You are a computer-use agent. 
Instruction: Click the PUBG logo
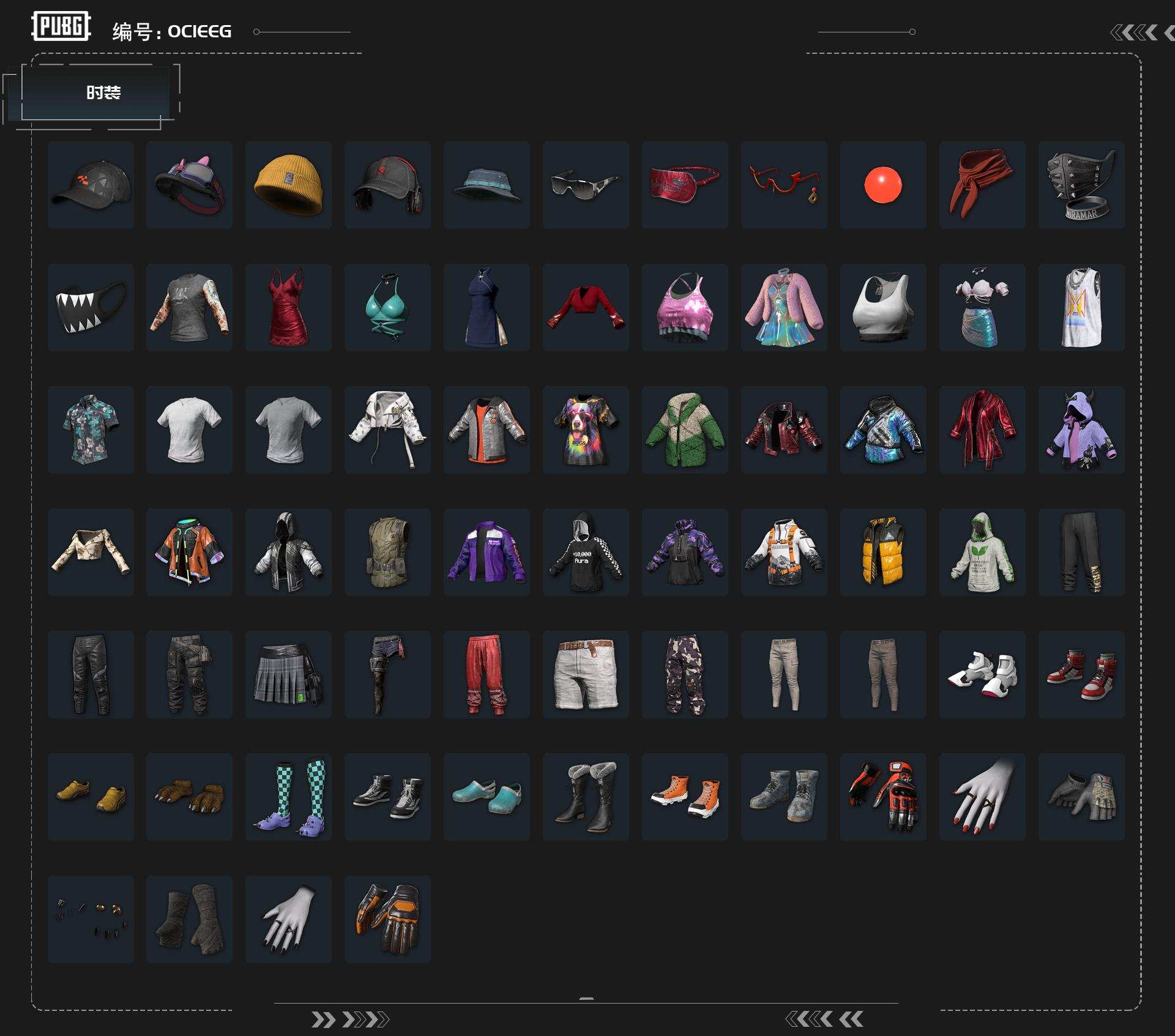click(x=61, y=26)
